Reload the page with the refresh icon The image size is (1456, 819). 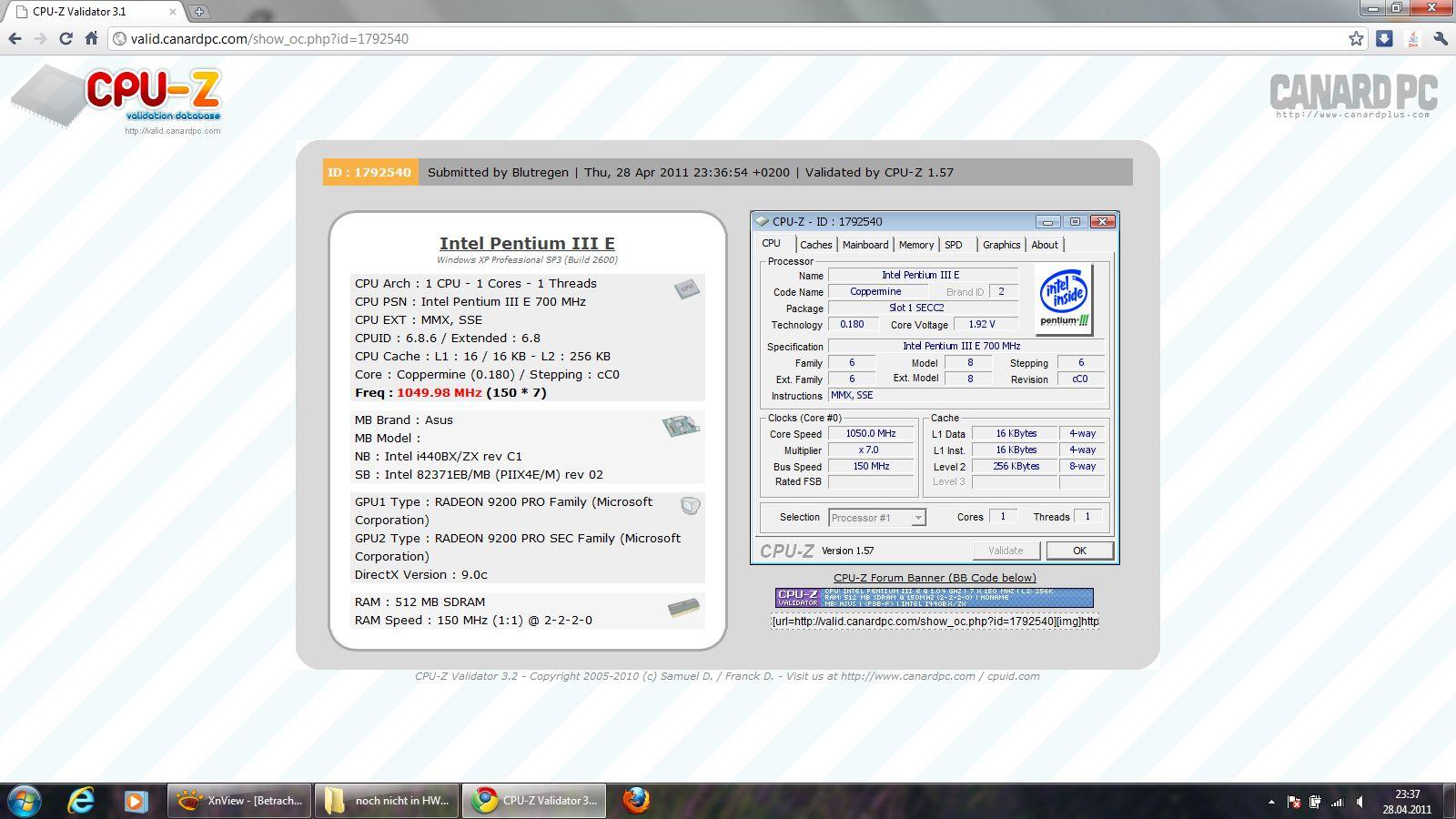[x=66, y=38]
